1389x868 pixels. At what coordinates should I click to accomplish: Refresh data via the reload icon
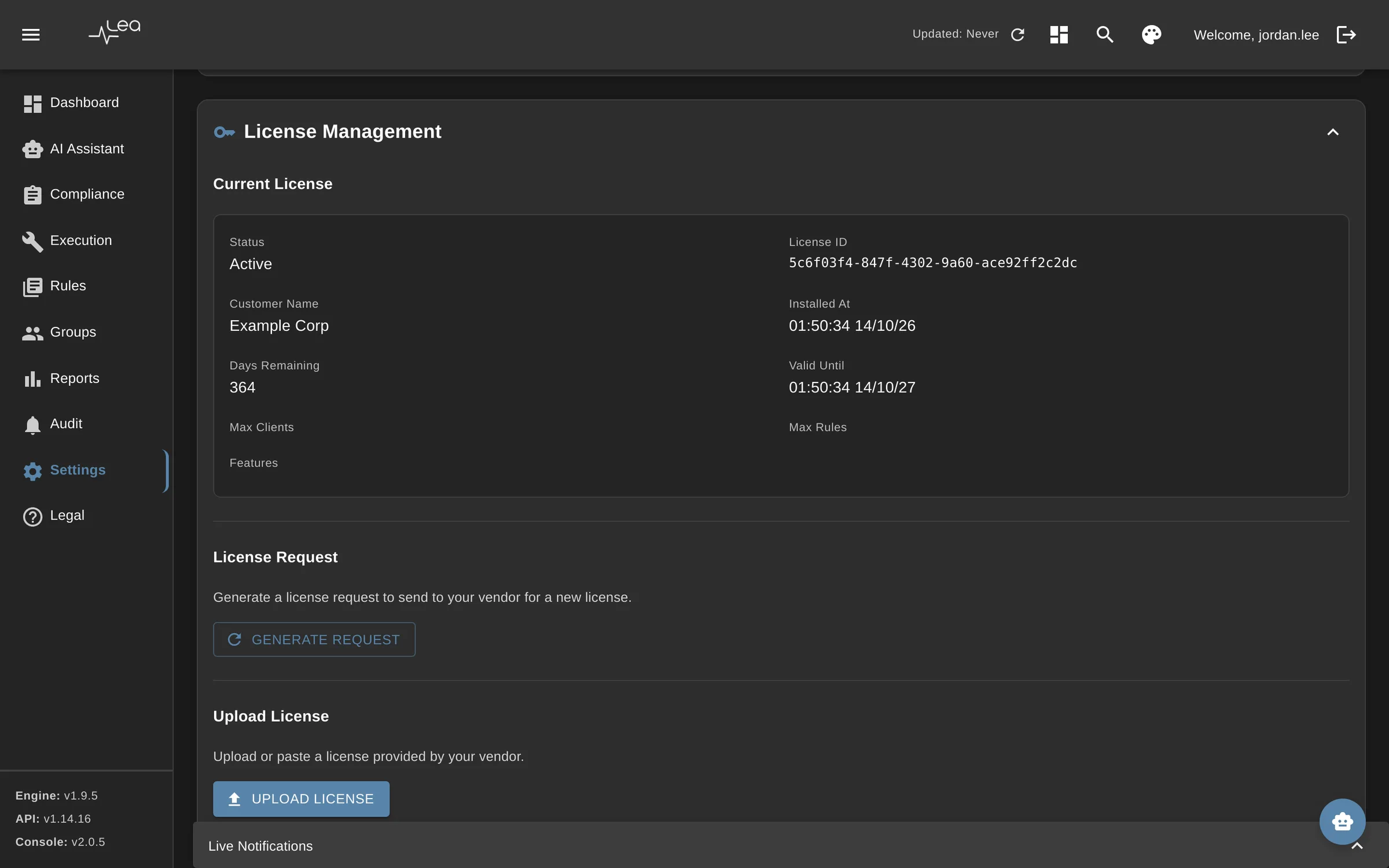point(1017,35)
